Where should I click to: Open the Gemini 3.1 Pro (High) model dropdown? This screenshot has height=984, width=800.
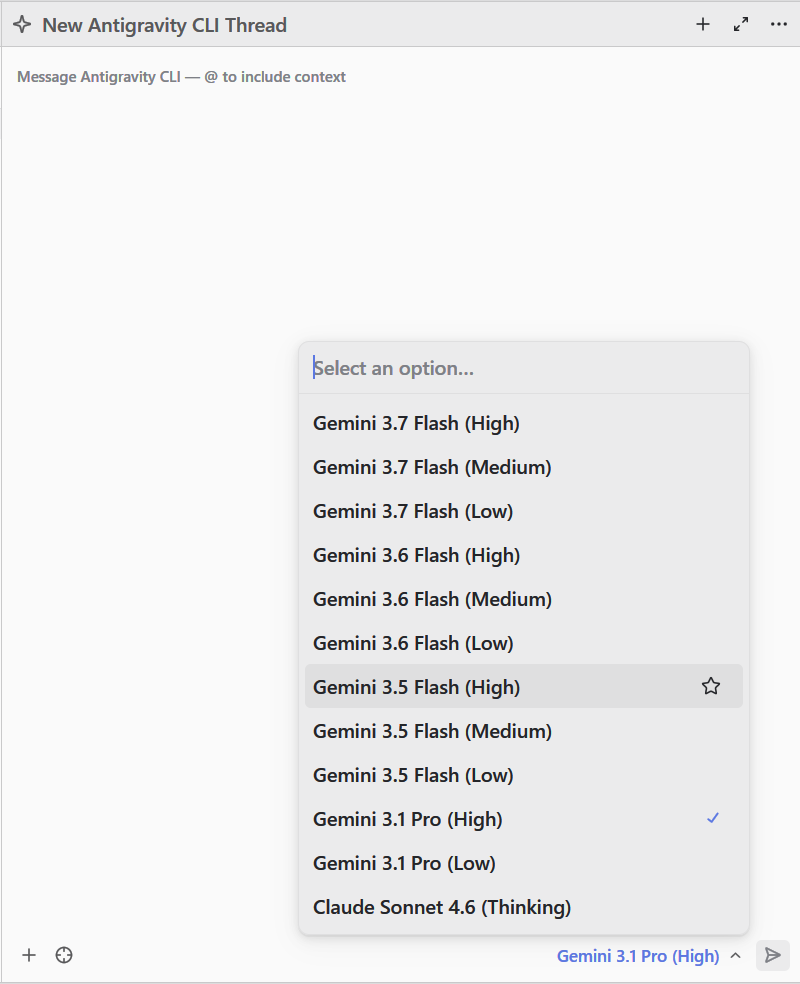click(x=638, y=956)
